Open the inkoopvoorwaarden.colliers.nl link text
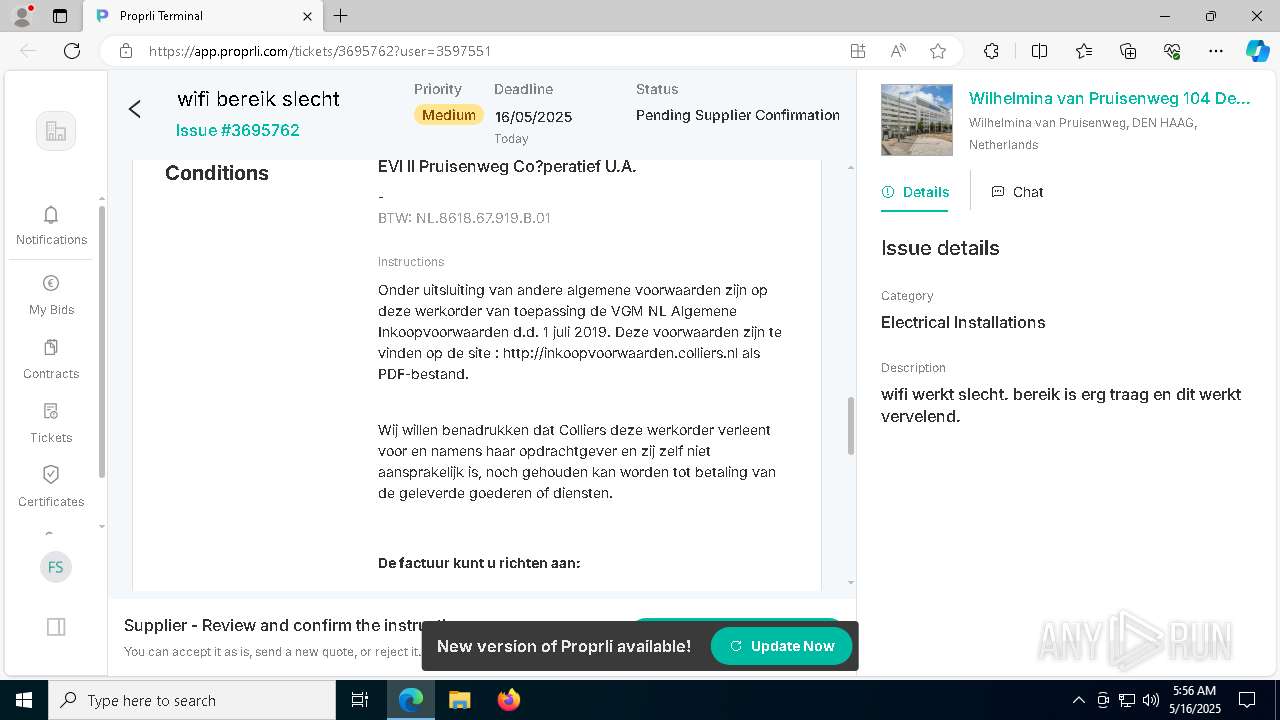1280x720 pixels. coord(621,353)
